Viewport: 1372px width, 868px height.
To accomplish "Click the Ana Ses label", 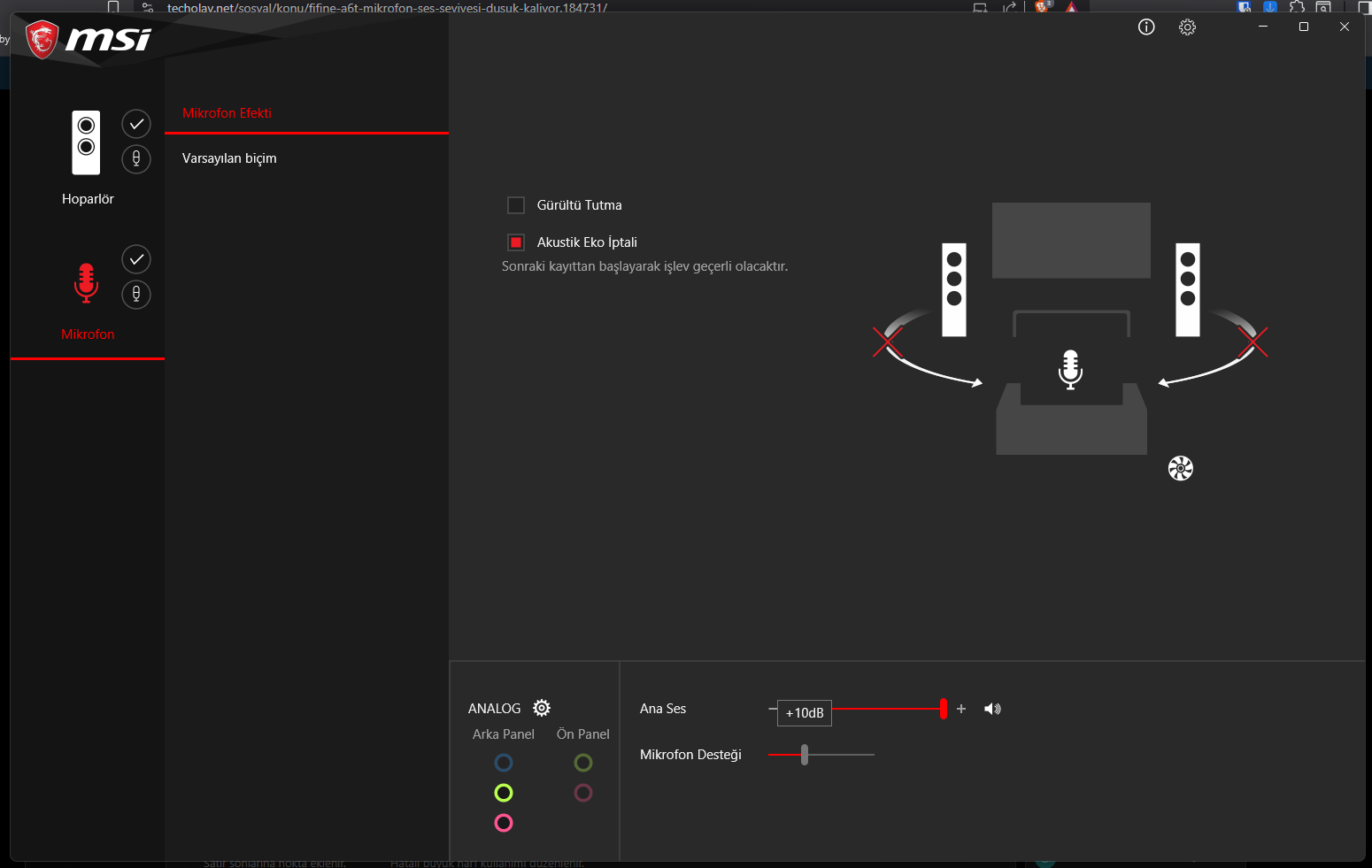I will (663, 709).
